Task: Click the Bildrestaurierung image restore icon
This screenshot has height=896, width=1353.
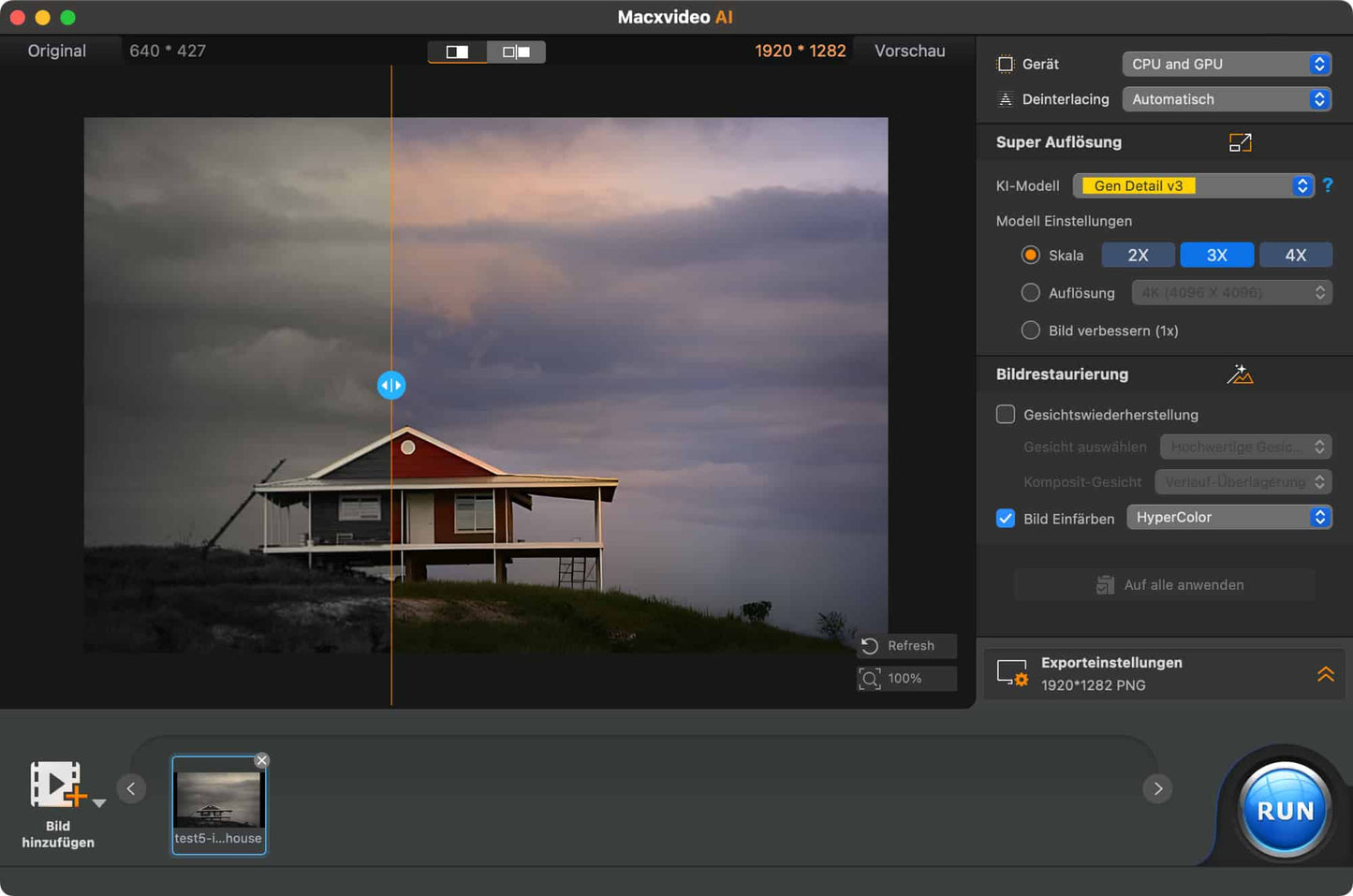Action: click(x=1240, y=375)
